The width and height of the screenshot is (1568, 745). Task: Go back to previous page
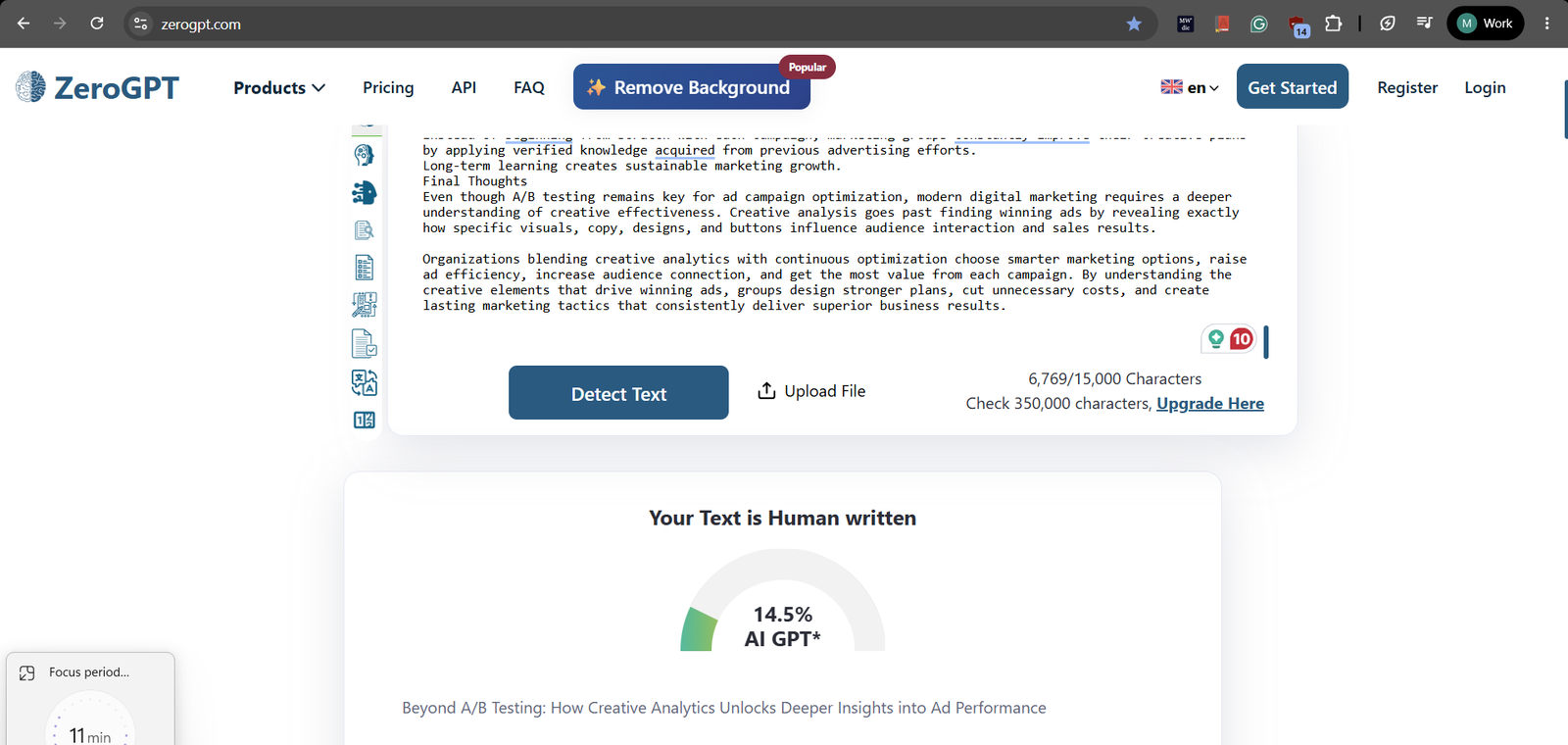(24, 24)
